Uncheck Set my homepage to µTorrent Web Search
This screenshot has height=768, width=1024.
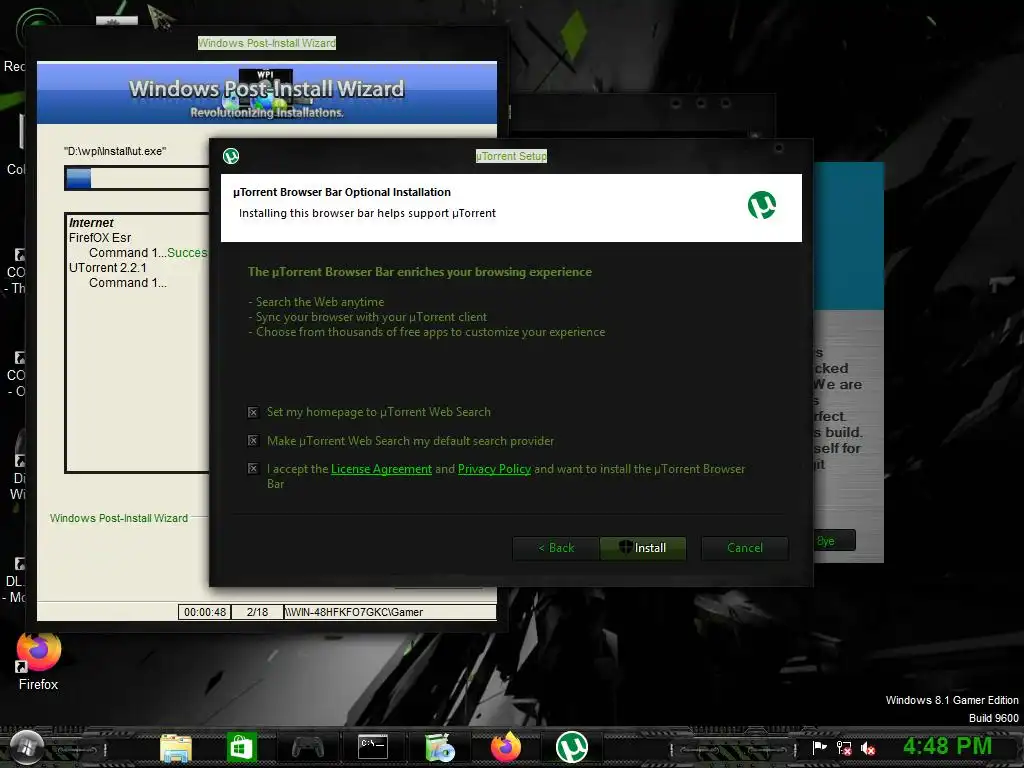[253, 412]
